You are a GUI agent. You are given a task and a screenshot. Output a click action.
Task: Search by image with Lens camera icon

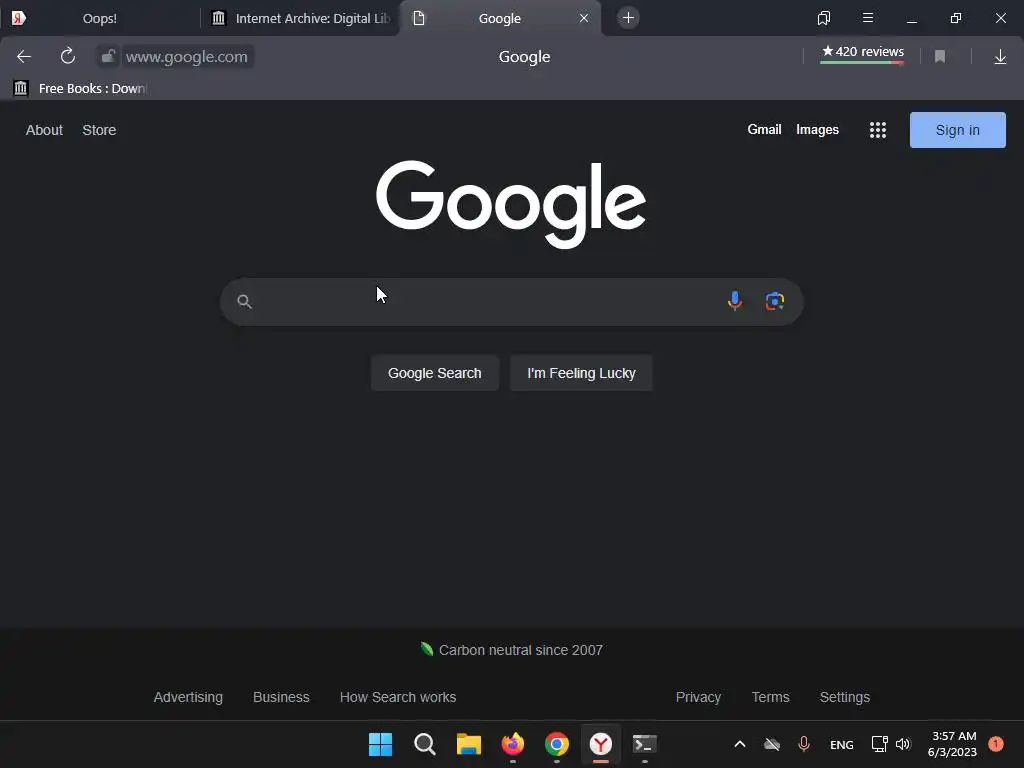pos(775,301)
